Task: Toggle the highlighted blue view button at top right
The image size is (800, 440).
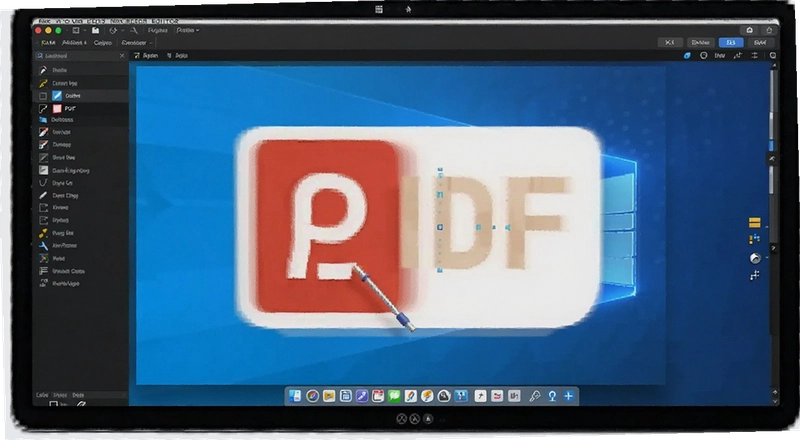Action: 731,42
